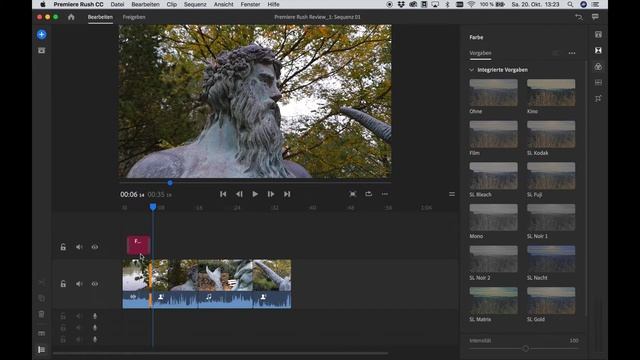The width and height of the screenshot is (640, 360).
Task: Open the Premiere Rush CC app menu
Action: 78,4
